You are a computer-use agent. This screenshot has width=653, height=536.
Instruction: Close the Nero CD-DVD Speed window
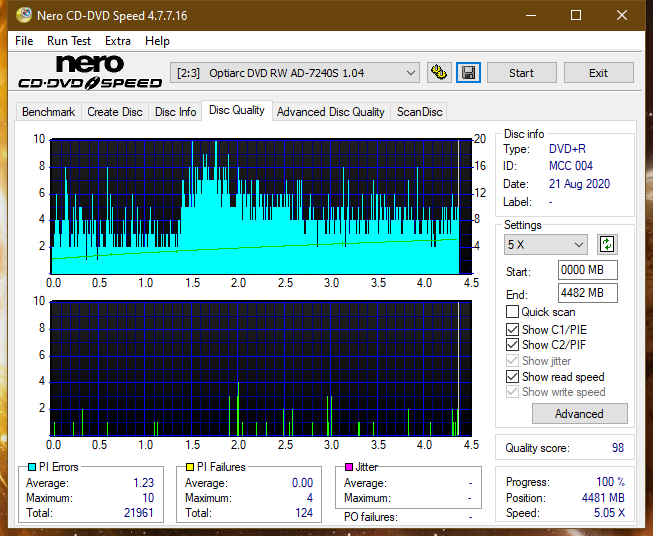[622, 15]
